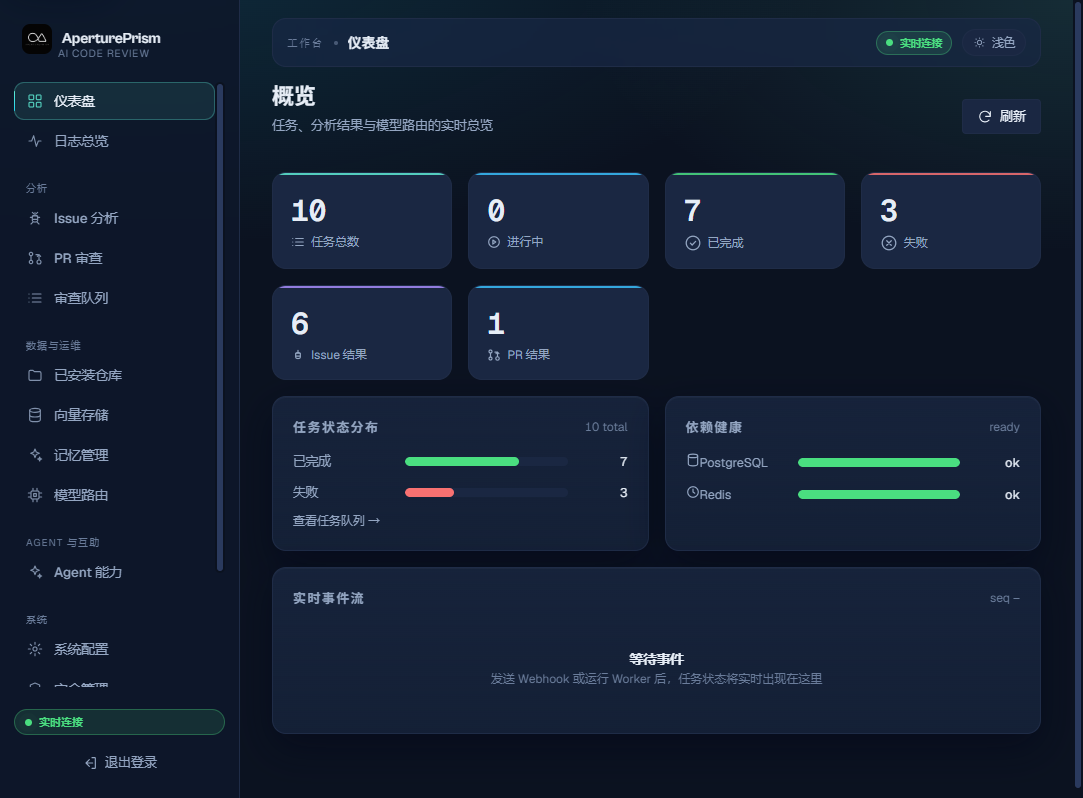Viewport: 1083px width, 798px height.
Task: Open Agent 能力 page
Action: 114,572
